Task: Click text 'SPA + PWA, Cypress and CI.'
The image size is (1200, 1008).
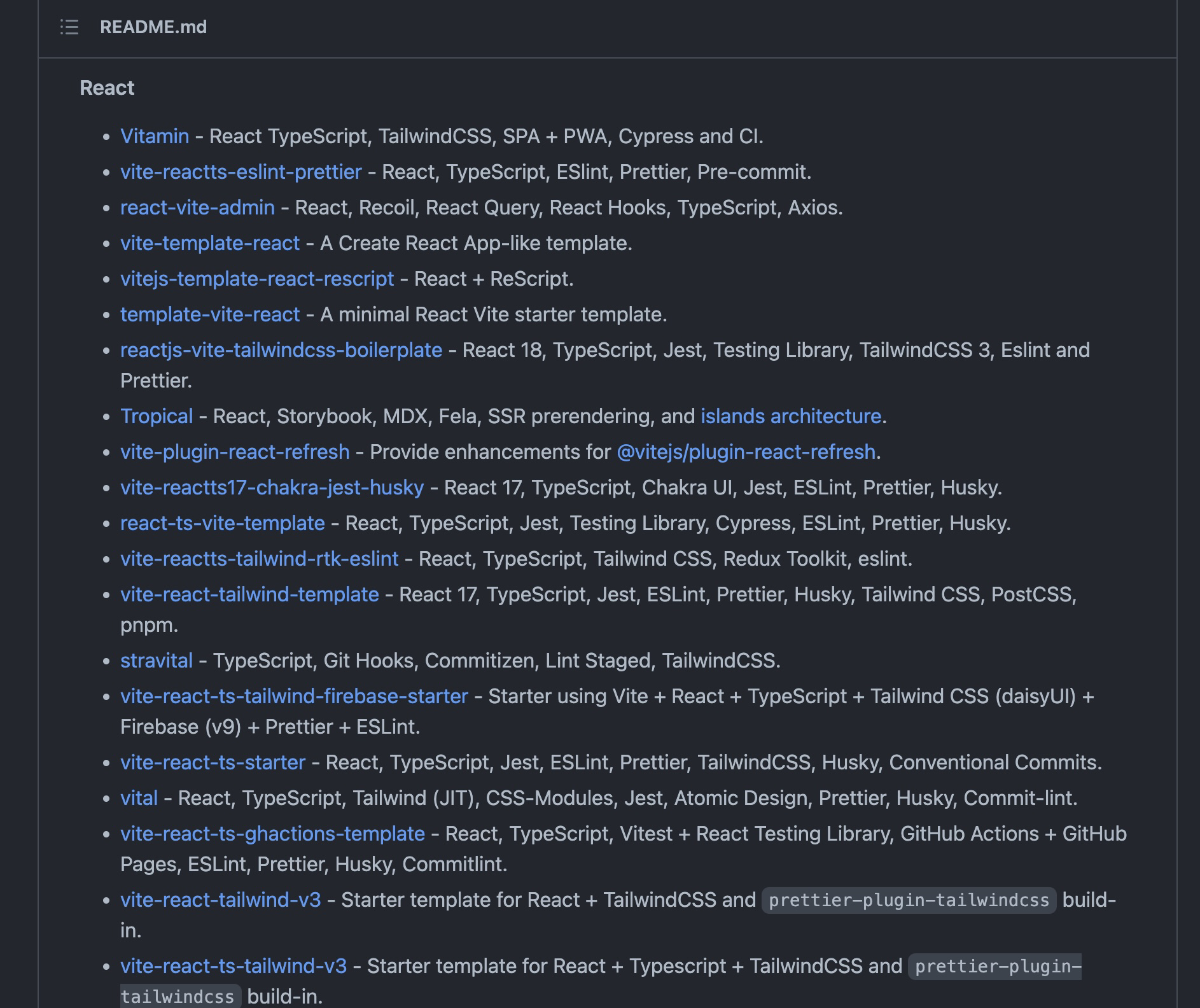Action: pyautogui.click(x=633, y=136)
